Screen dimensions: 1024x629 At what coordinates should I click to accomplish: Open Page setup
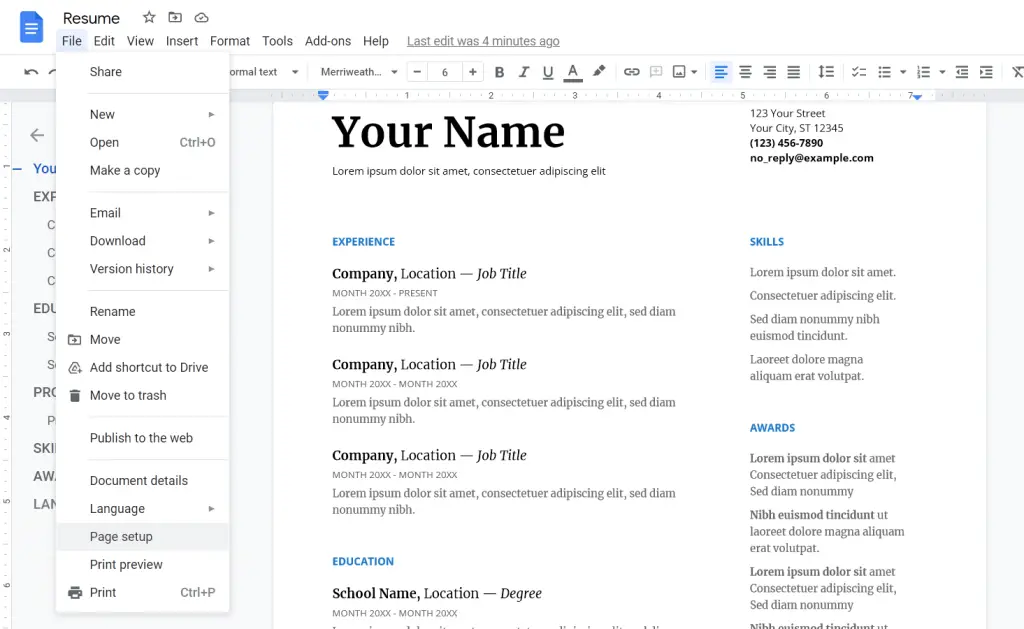(x=143, y=537)
